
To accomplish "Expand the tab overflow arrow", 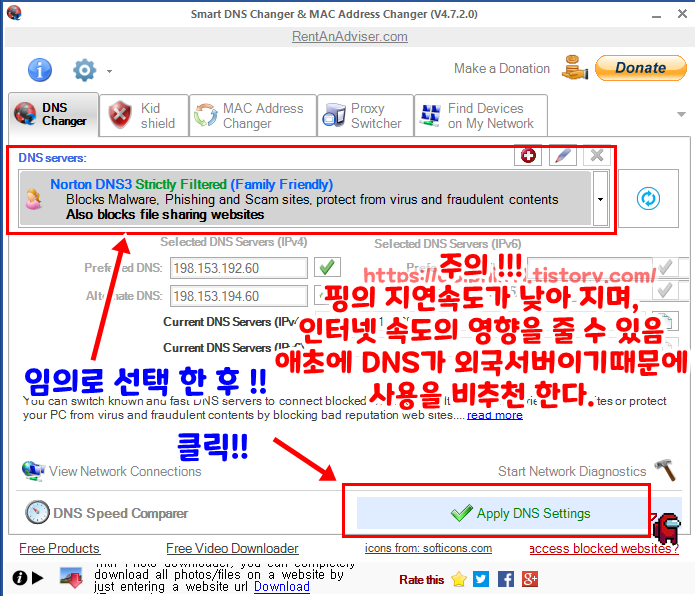I will [x=681, y=114].
